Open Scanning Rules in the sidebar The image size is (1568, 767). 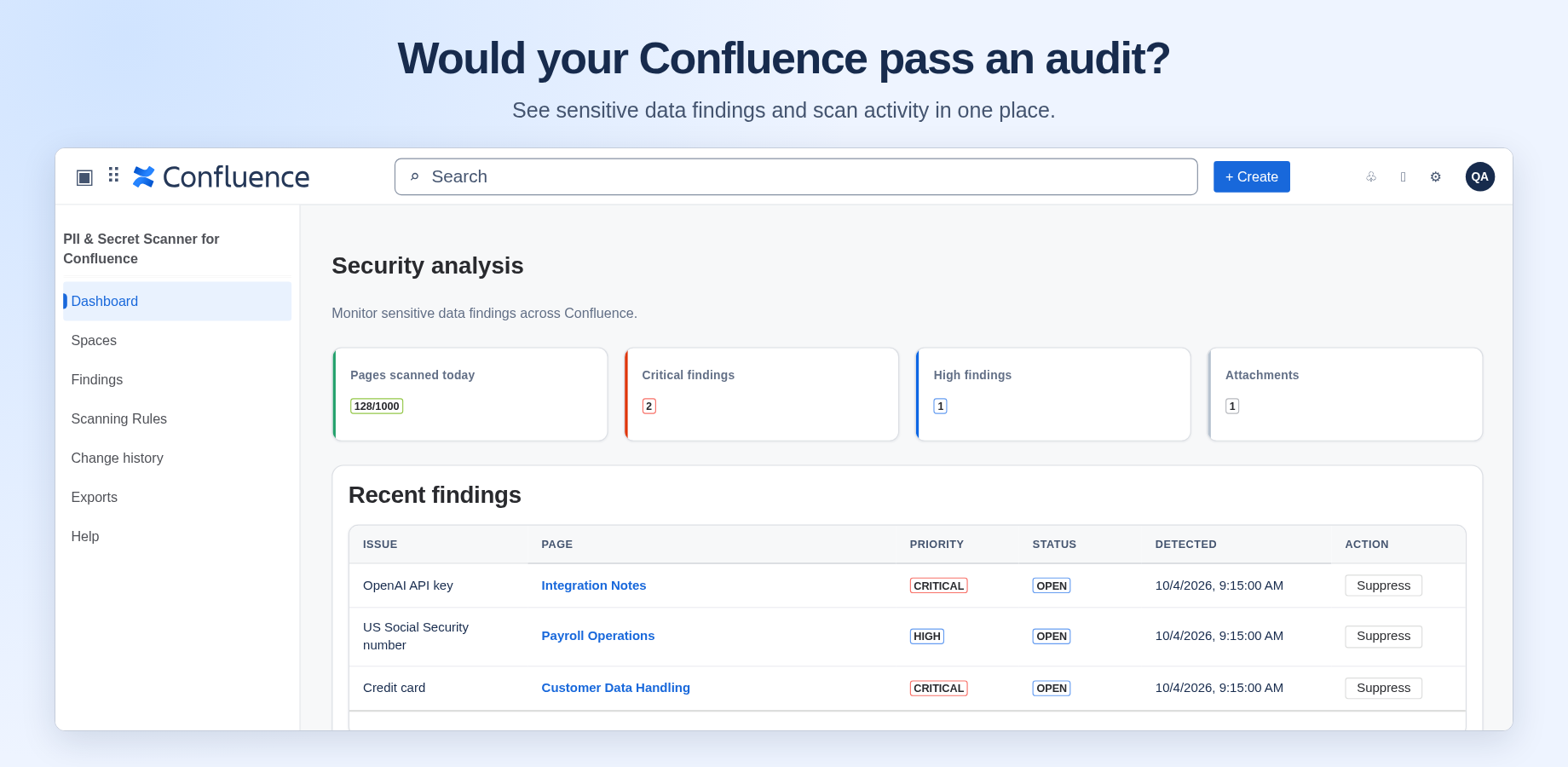pos(177,418)
